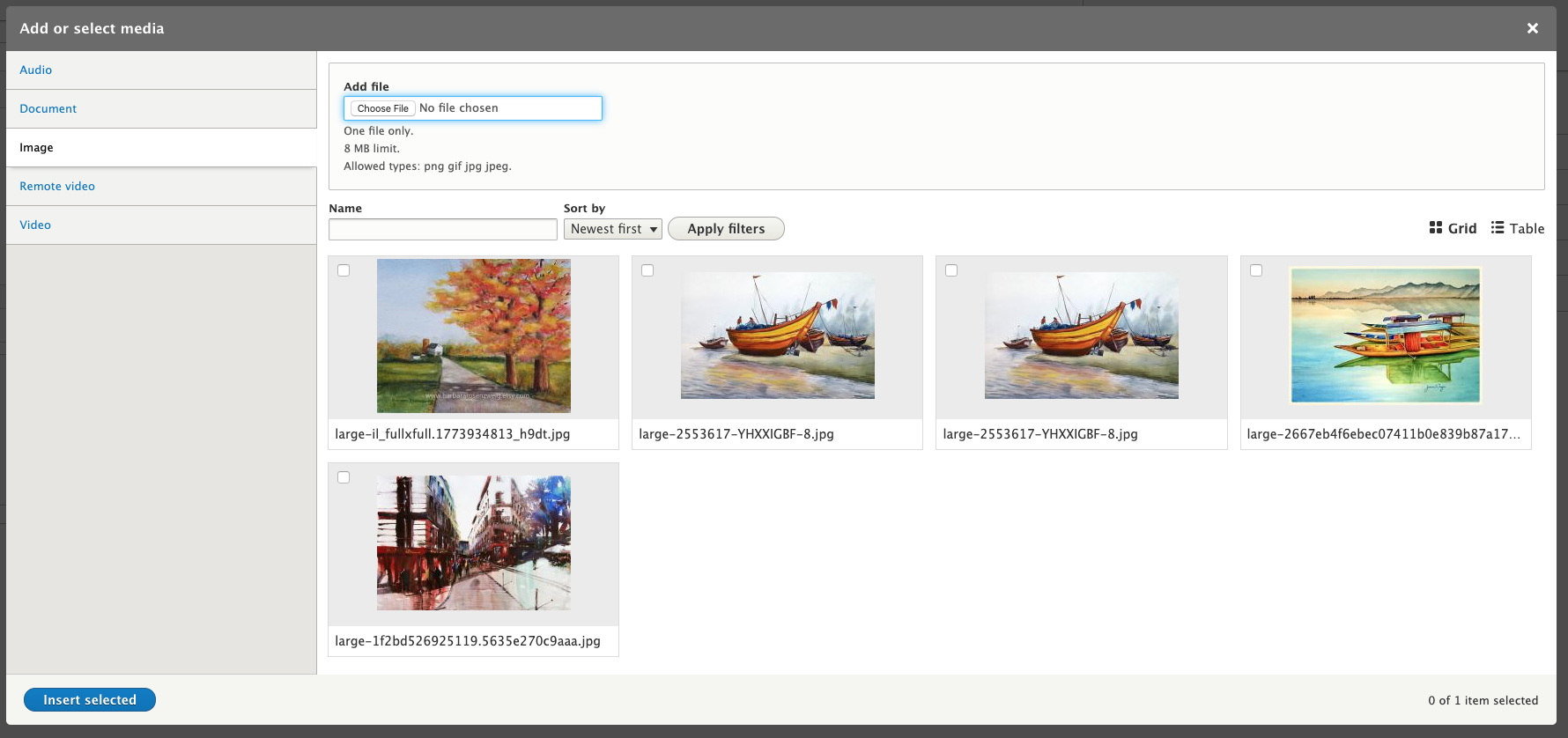Viewport: 1568px width, 738px height.
Task: Open the Sort by dropdown
Action: [x=613, y=229]
